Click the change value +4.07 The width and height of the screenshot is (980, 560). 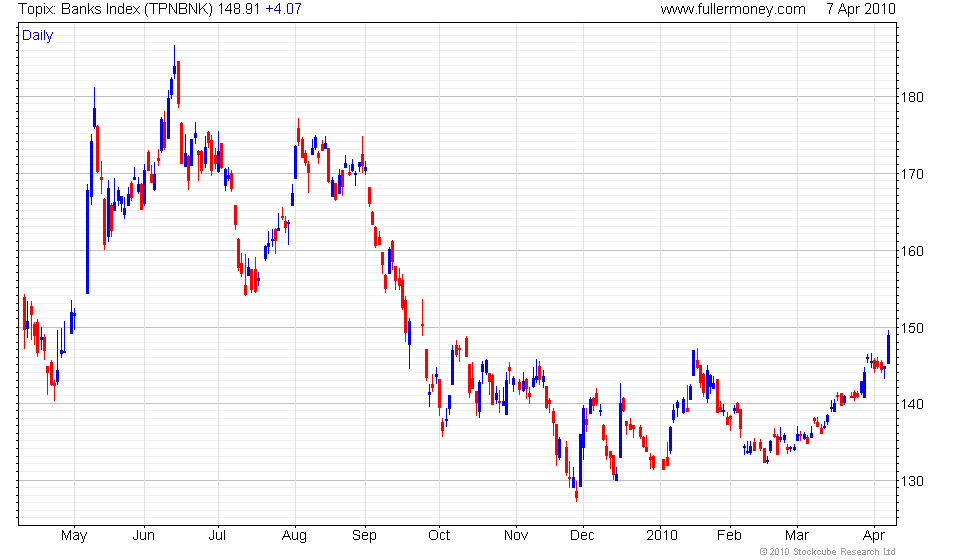point(283,9)
